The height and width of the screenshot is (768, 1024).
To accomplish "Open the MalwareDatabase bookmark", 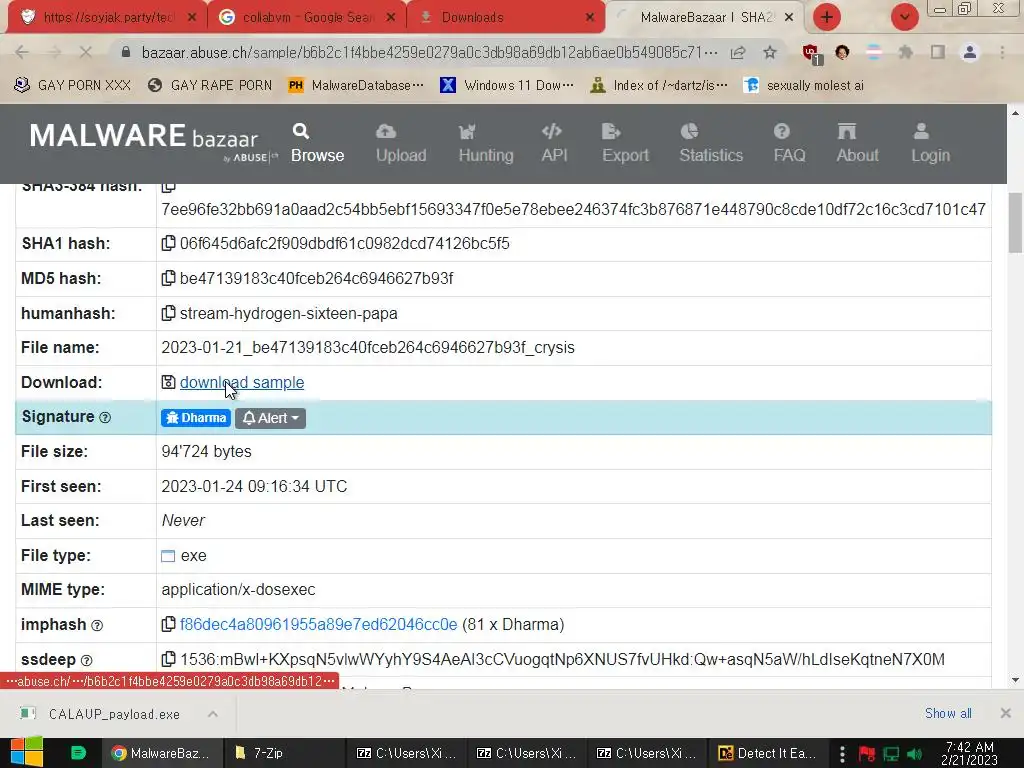I will (x=357, y=86).
